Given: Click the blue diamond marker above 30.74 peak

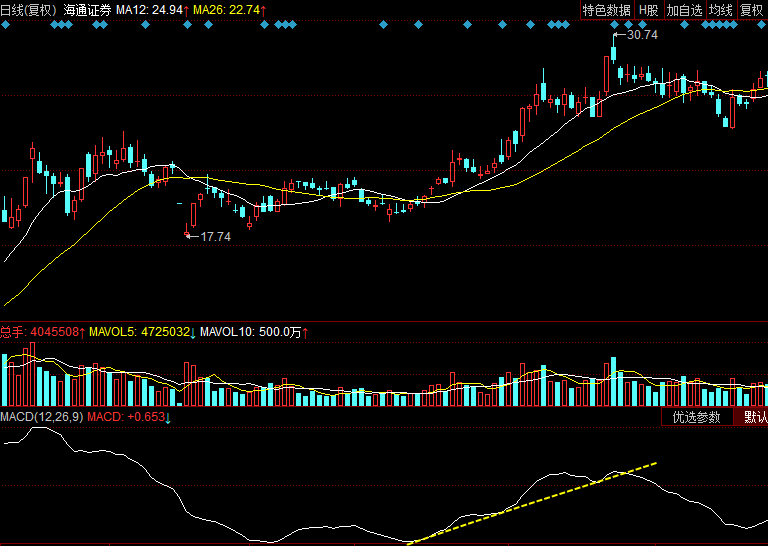Looking at the screenshot, I should point(615,24).
